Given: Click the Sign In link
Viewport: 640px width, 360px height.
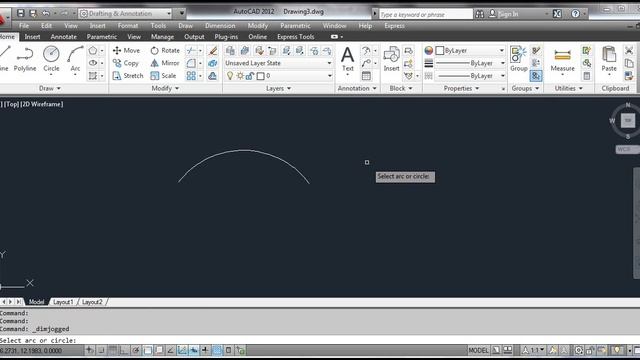Looking at the screenshot, I should coord(508,14).
